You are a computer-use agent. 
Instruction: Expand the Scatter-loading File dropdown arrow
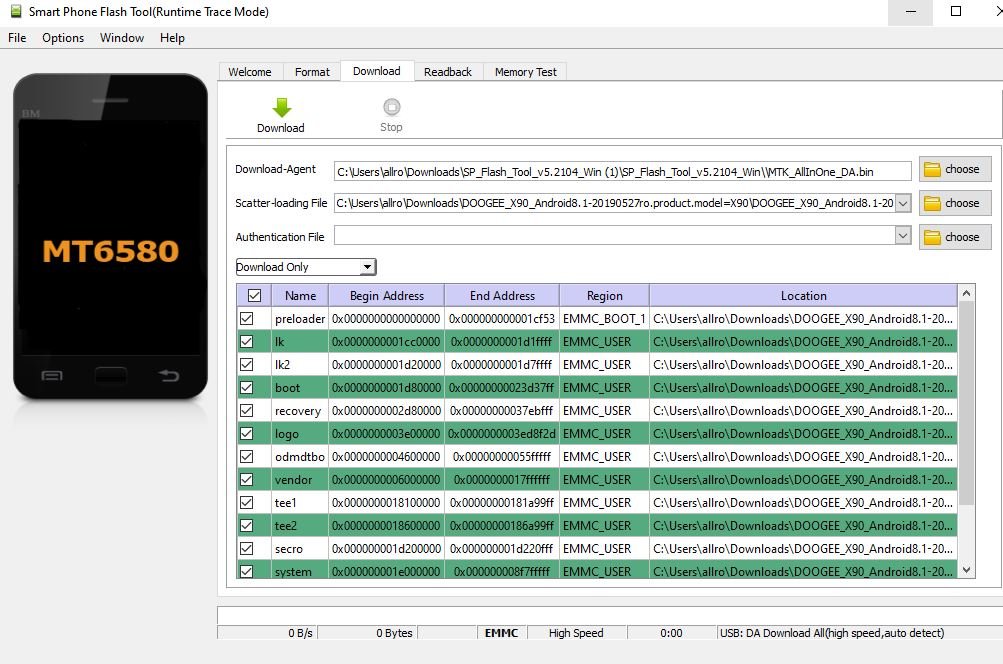click(903, 203)
